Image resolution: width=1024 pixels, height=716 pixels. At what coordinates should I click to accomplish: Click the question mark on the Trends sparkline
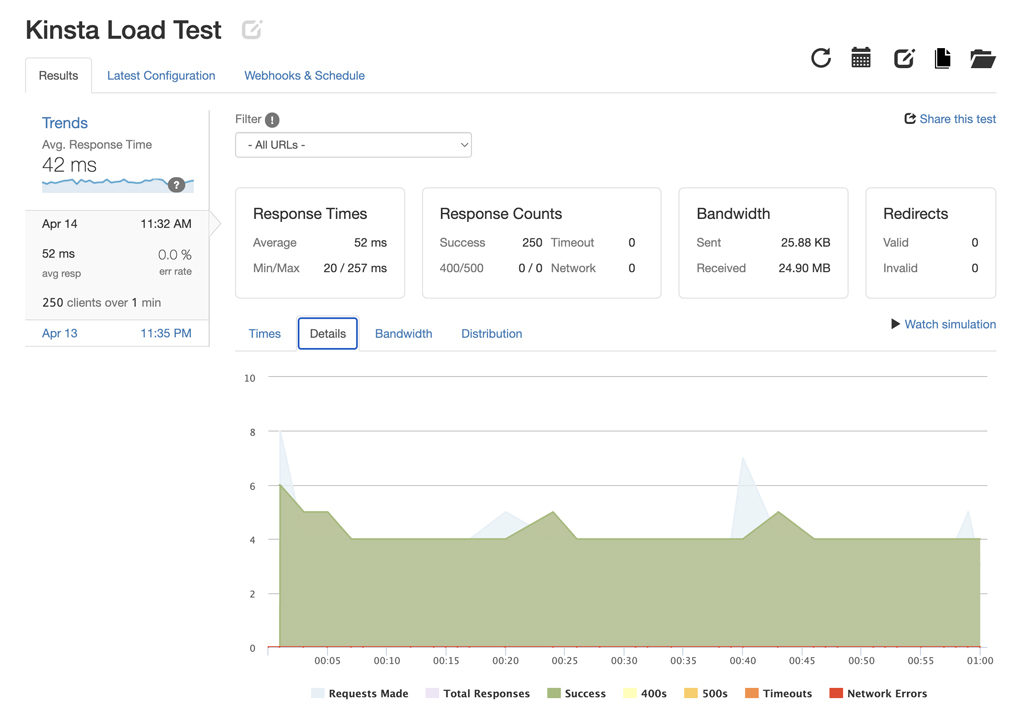pyautogui.click(x=178, y=184)
